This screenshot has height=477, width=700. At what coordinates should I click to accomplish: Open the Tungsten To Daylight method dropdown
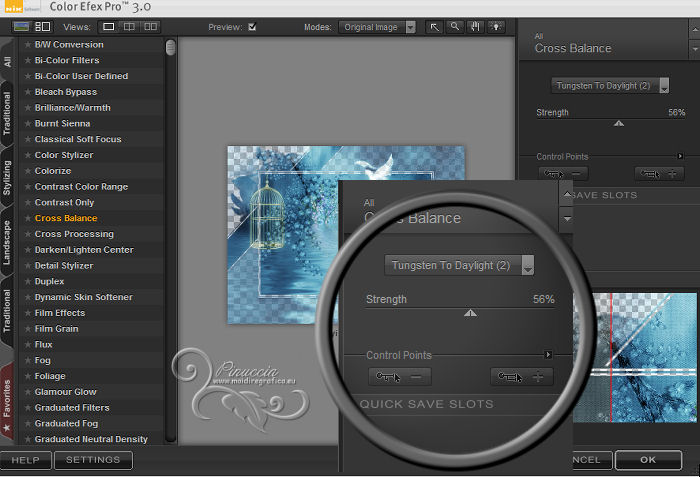(x=610, y=86)
